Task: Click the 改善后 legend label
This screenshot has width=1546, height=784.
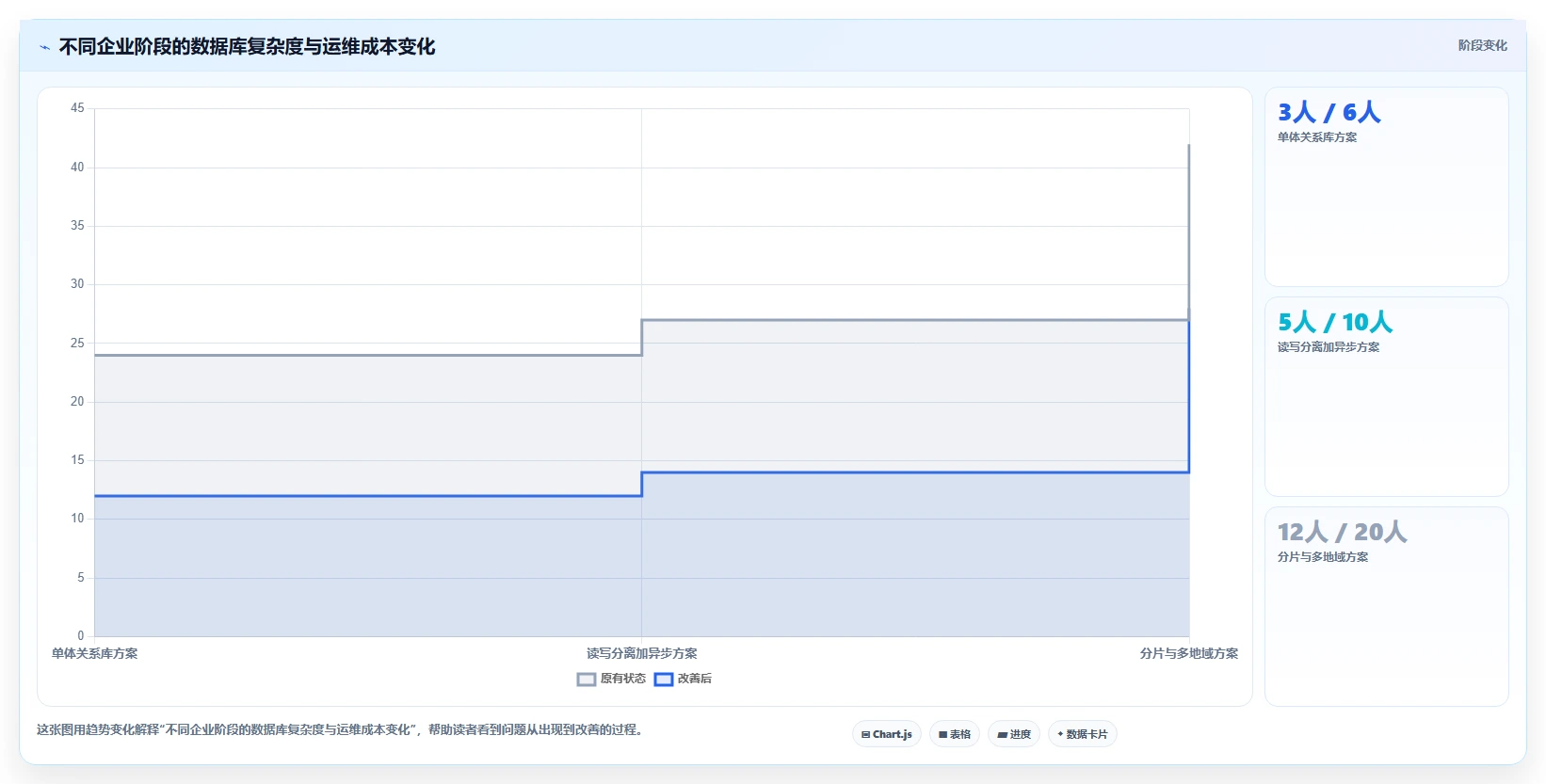Action: point(695,679)
